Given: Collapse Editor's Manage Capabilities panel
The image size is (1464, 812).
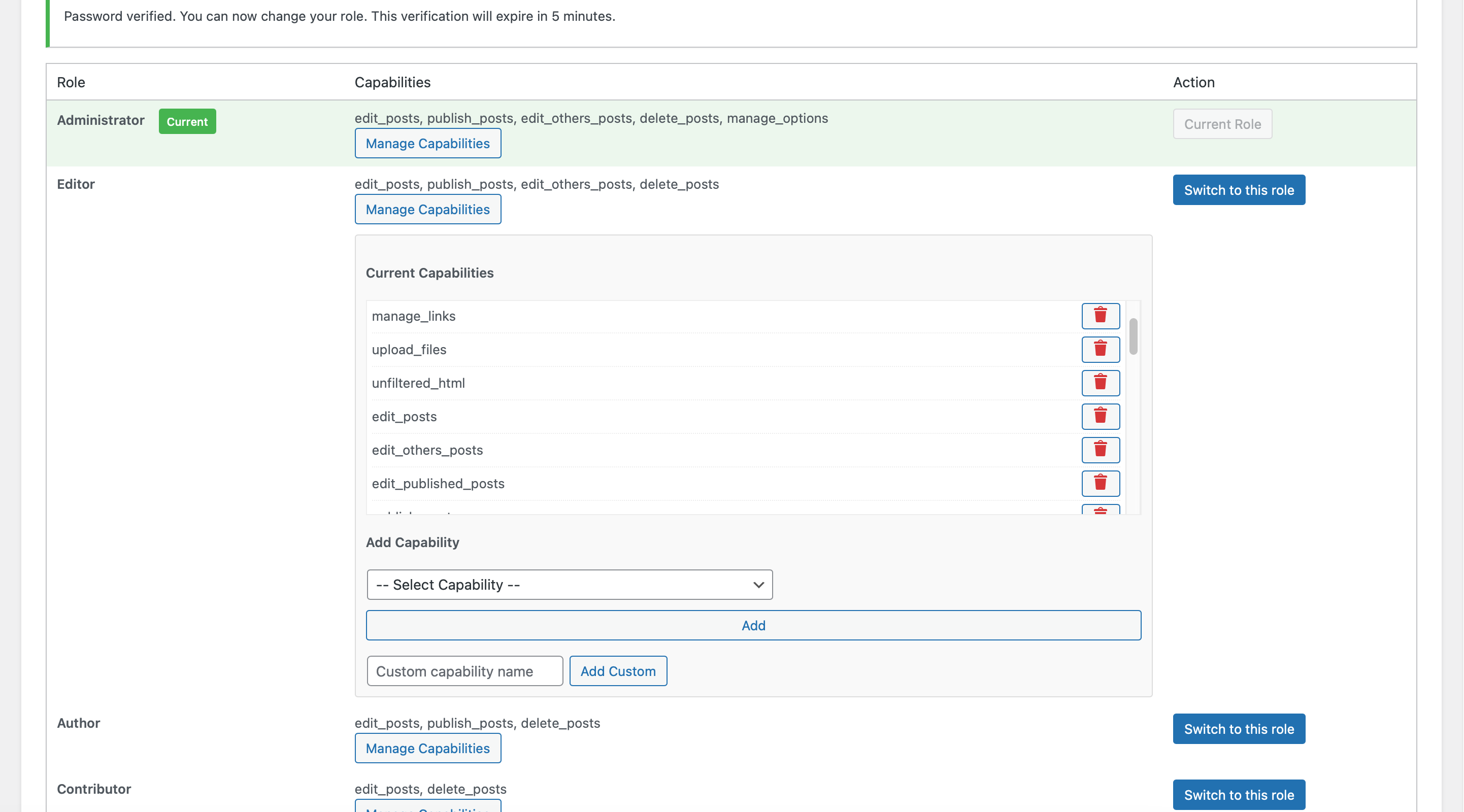Looking at the screenshot, I should [x=427, y=209].
